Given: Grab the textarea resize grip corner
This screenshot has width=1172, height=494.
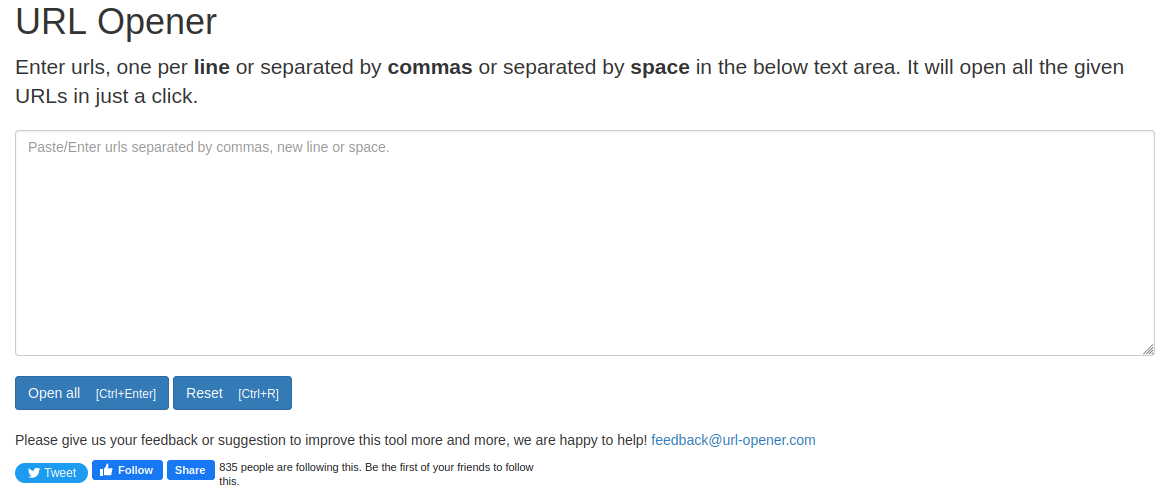Looking at the screenshot, I should 1148,349.
